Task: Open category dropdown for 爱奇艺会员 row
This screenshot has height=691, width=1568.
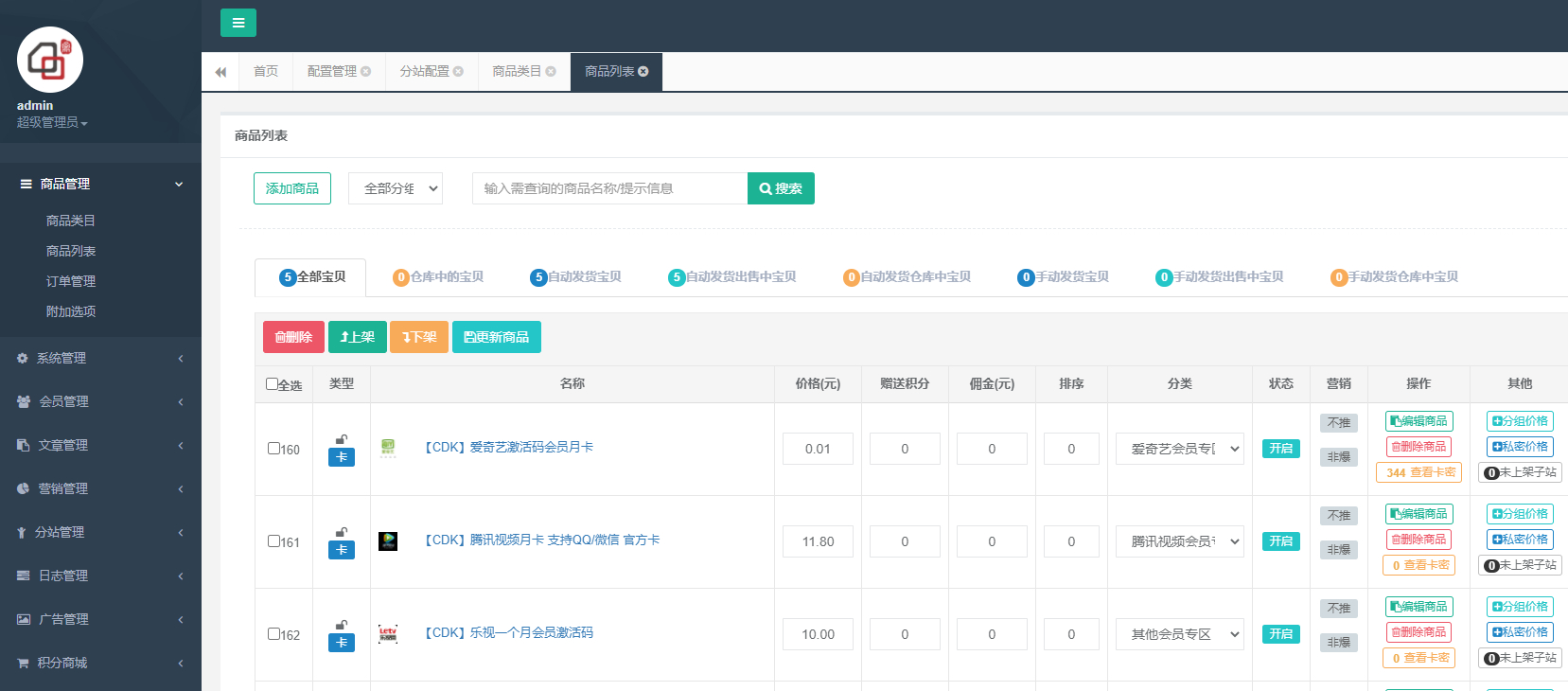Action: [x=1180, y=449]
